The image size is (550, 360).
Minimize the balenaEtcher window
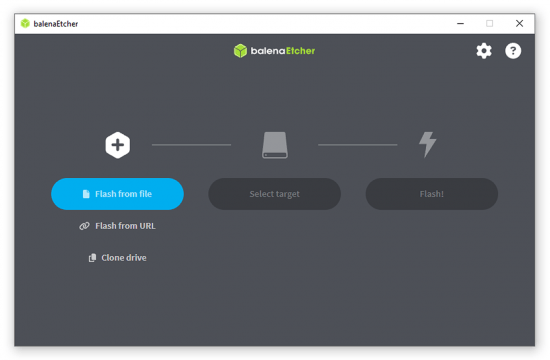click(461, 24)
